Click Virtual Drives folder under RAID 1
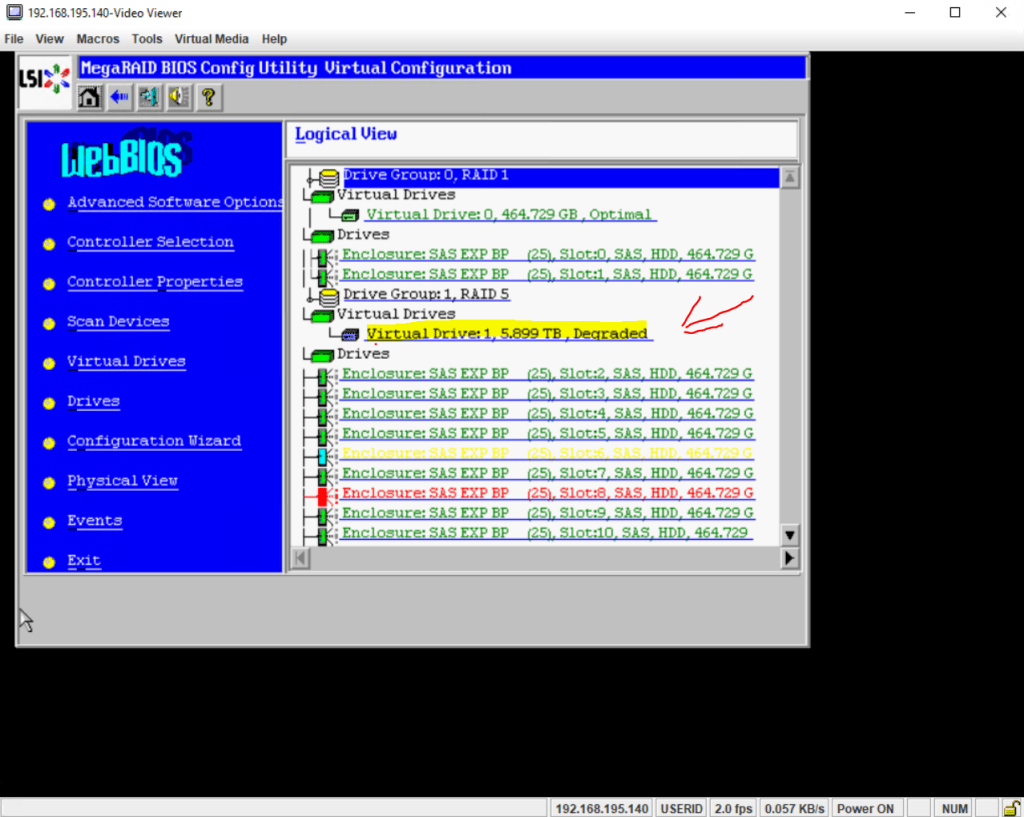 pos(322,196)
